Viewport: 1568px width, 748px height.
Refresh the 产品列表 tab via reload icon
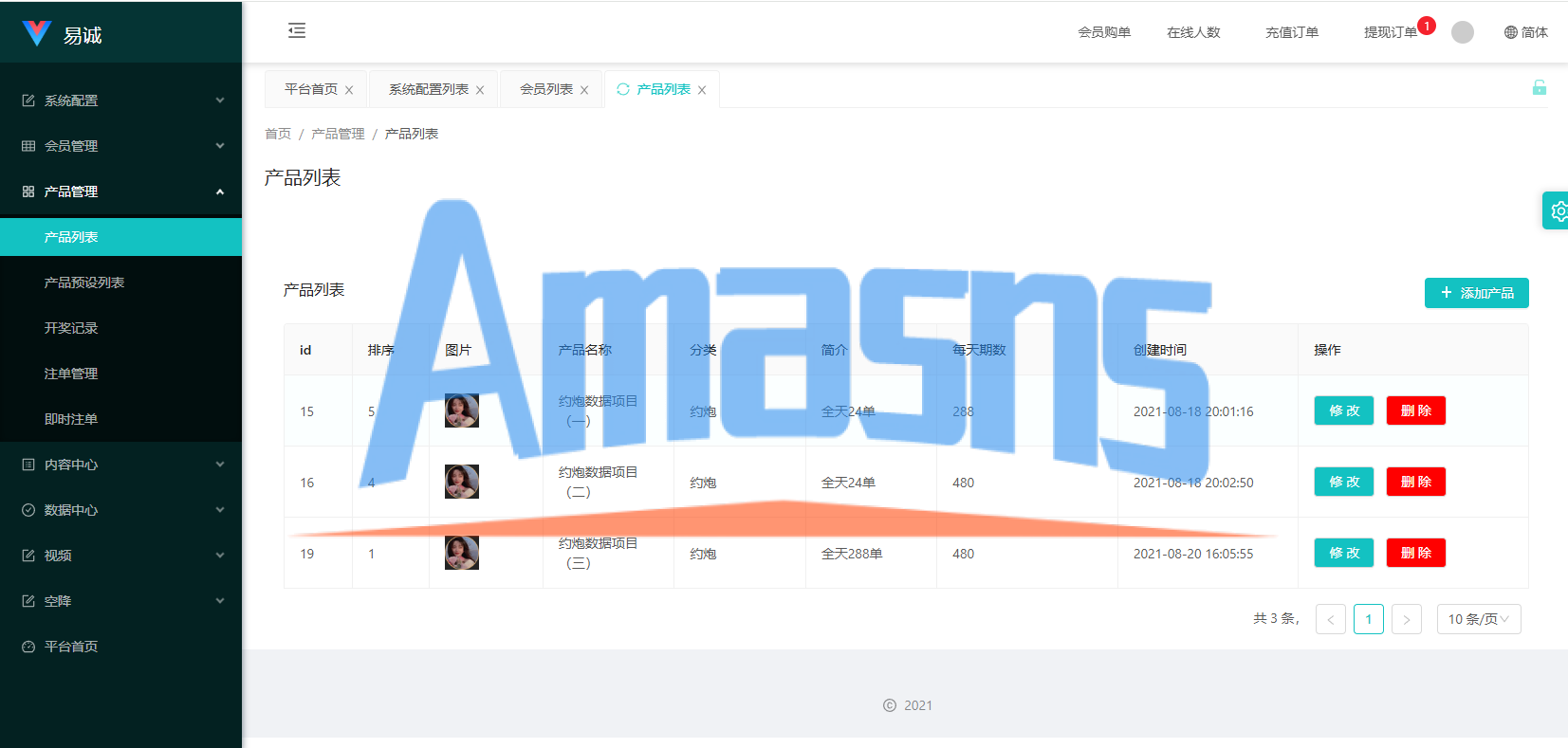(x=623, y=89)
